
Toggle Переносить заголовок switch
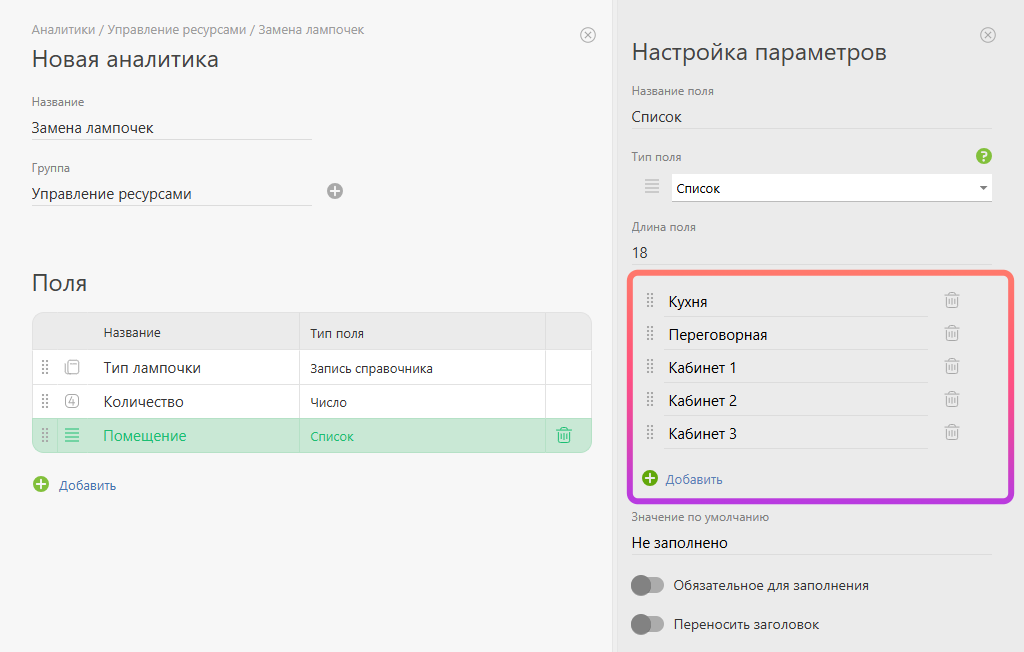pos(648,624)
